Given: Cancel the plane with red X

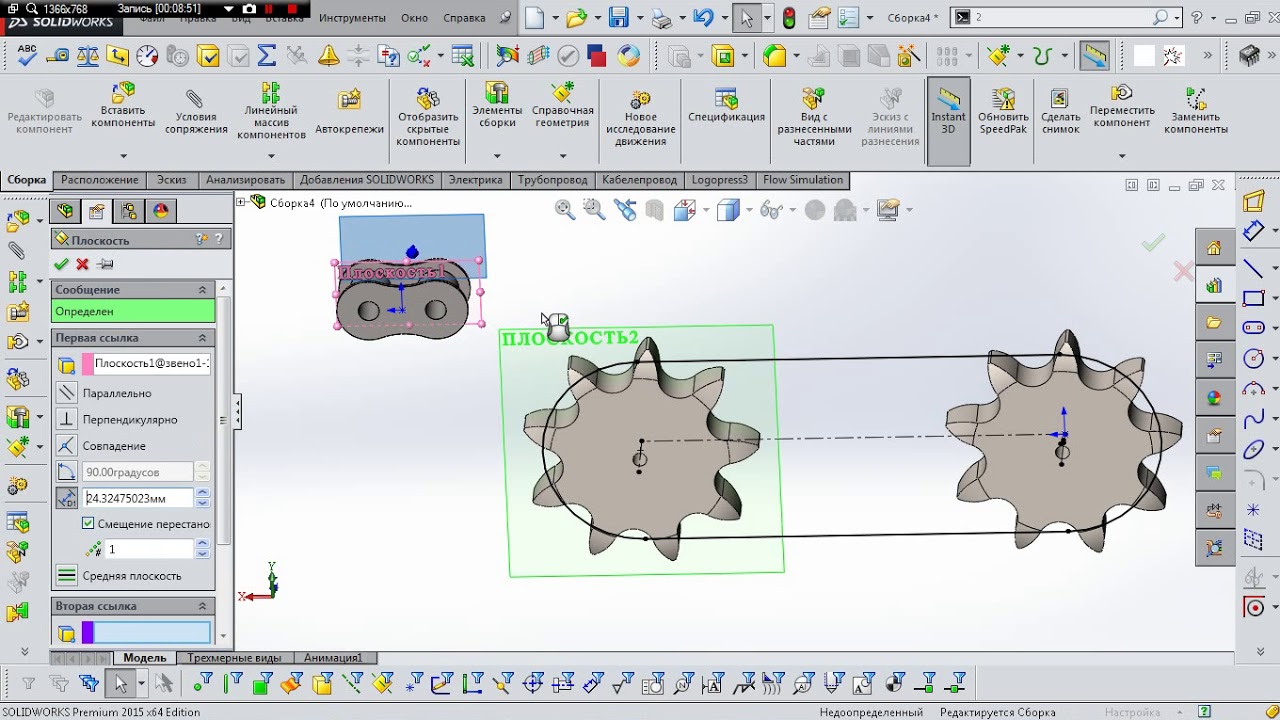Looking at the screenshot, I should (x=82, y=264).
